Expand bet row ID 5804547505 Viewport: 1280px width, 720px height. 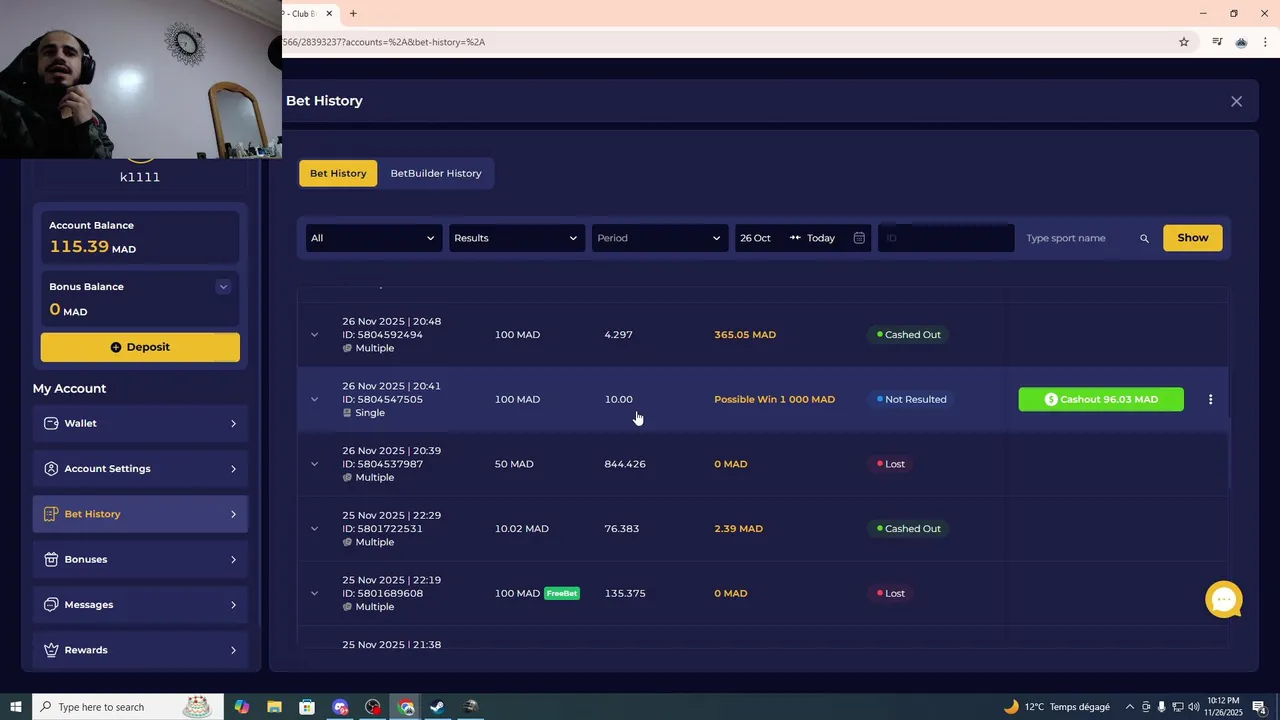pyautogui.click(x=314, y=399)
